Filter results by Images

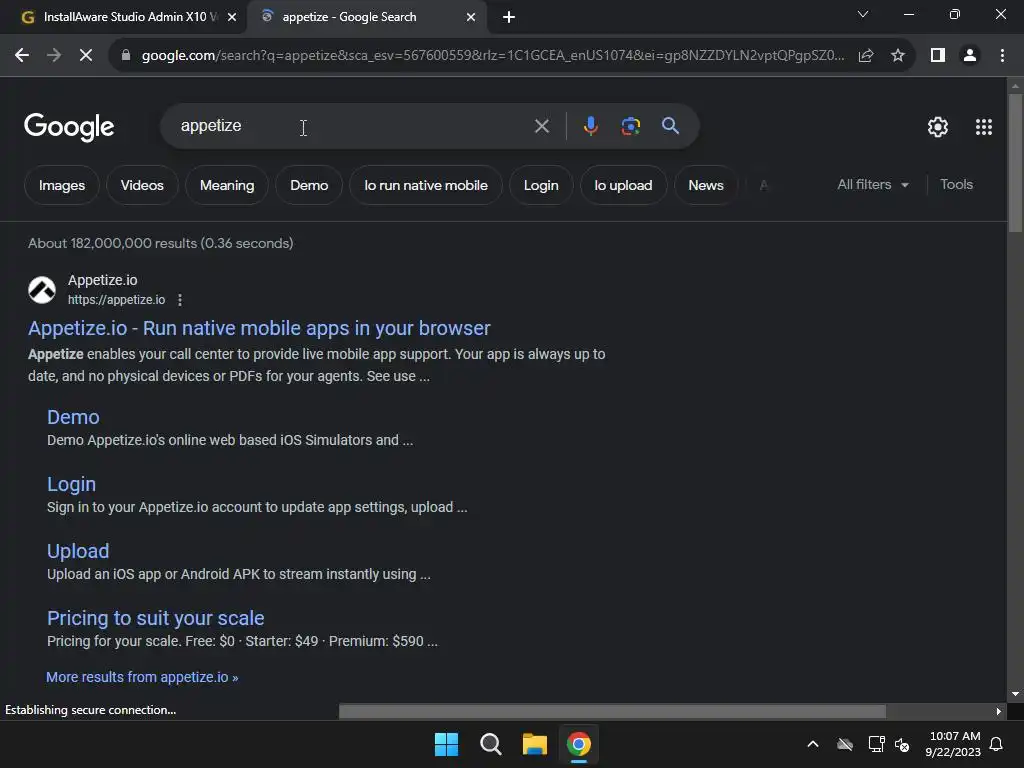(x=61, y=185)
